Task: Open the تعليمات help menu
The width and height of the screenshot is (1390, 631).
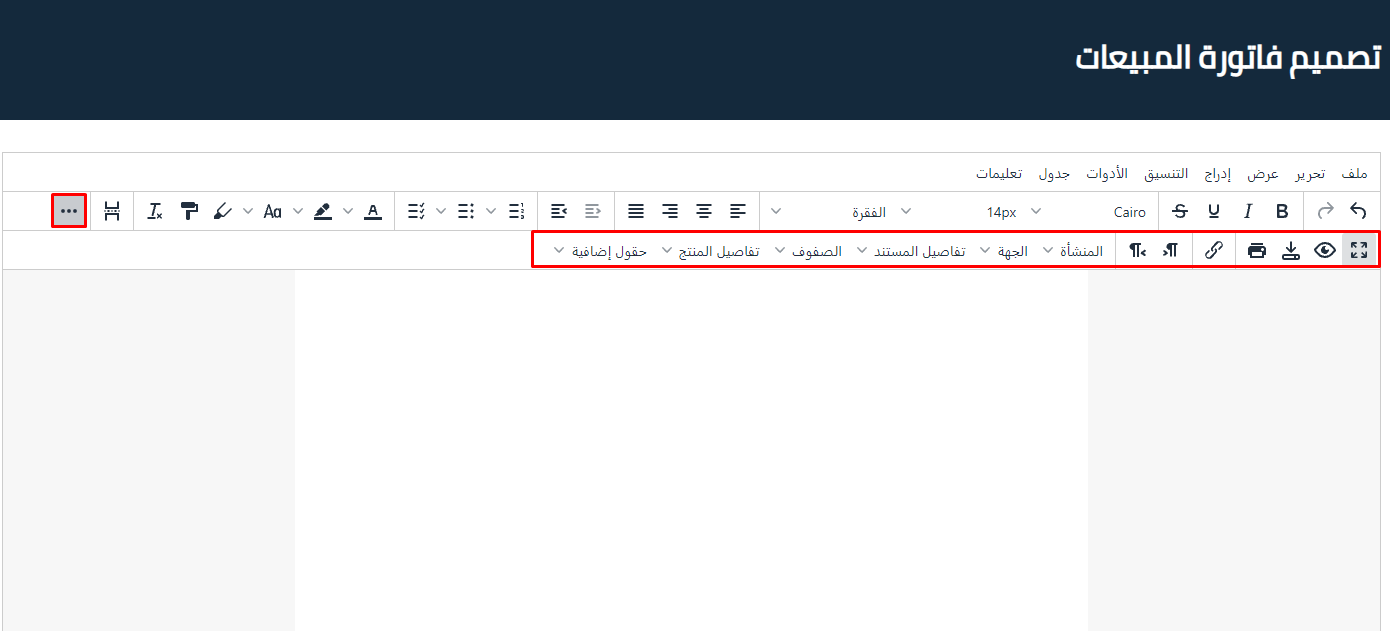Action: tap(999, 173)
